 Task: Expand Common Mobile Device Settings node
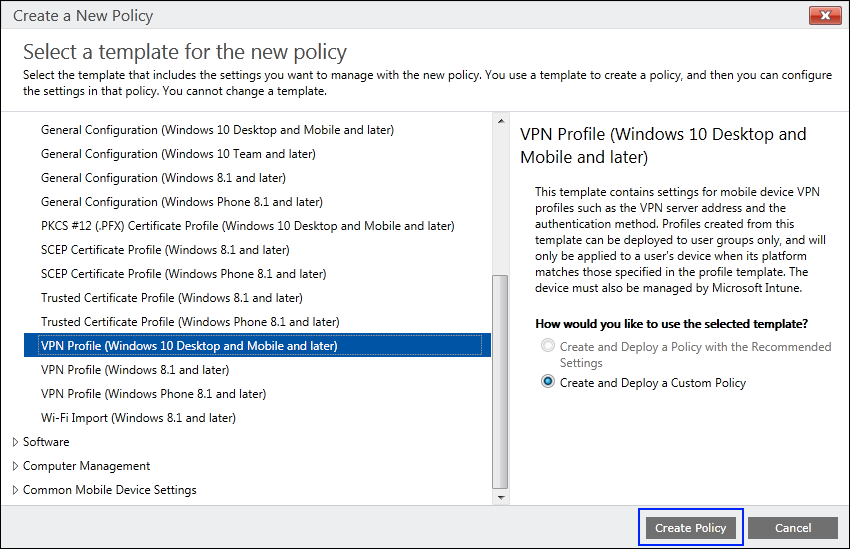tap(15, 490)
